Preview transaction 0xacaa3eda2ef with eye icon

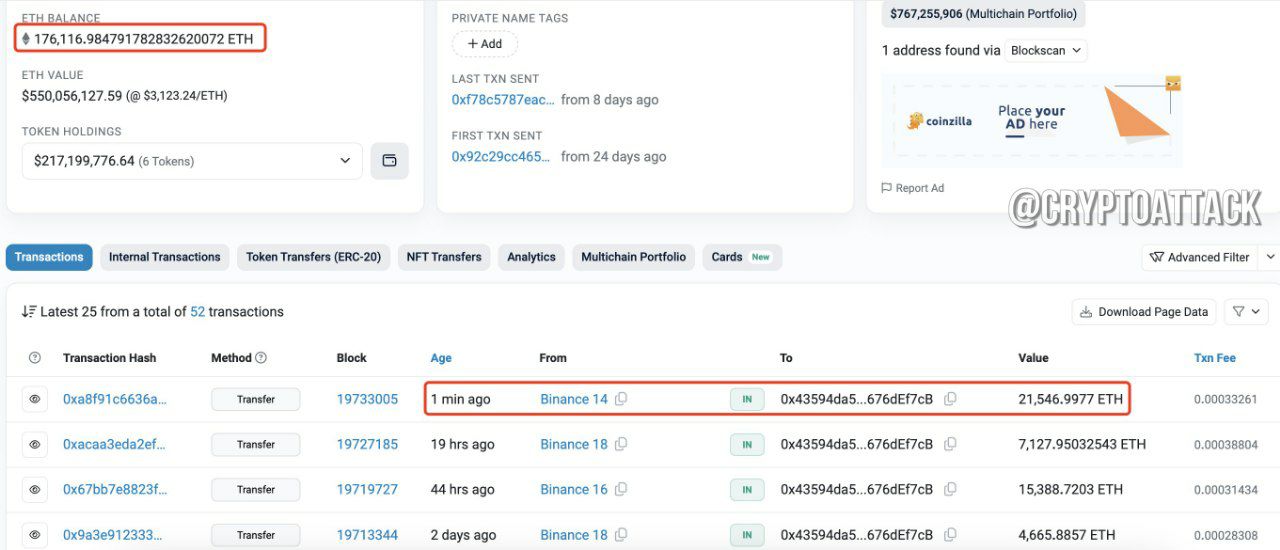[x=35, y=444]
